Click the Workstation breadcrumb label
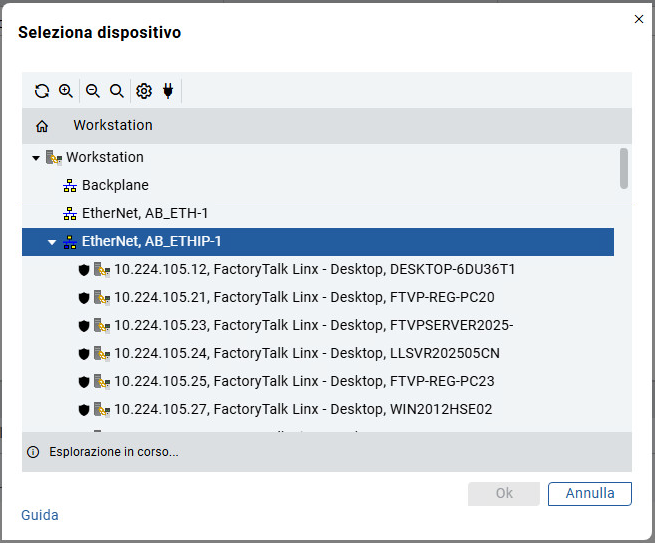The image size is (655, 543). point(113,126)
